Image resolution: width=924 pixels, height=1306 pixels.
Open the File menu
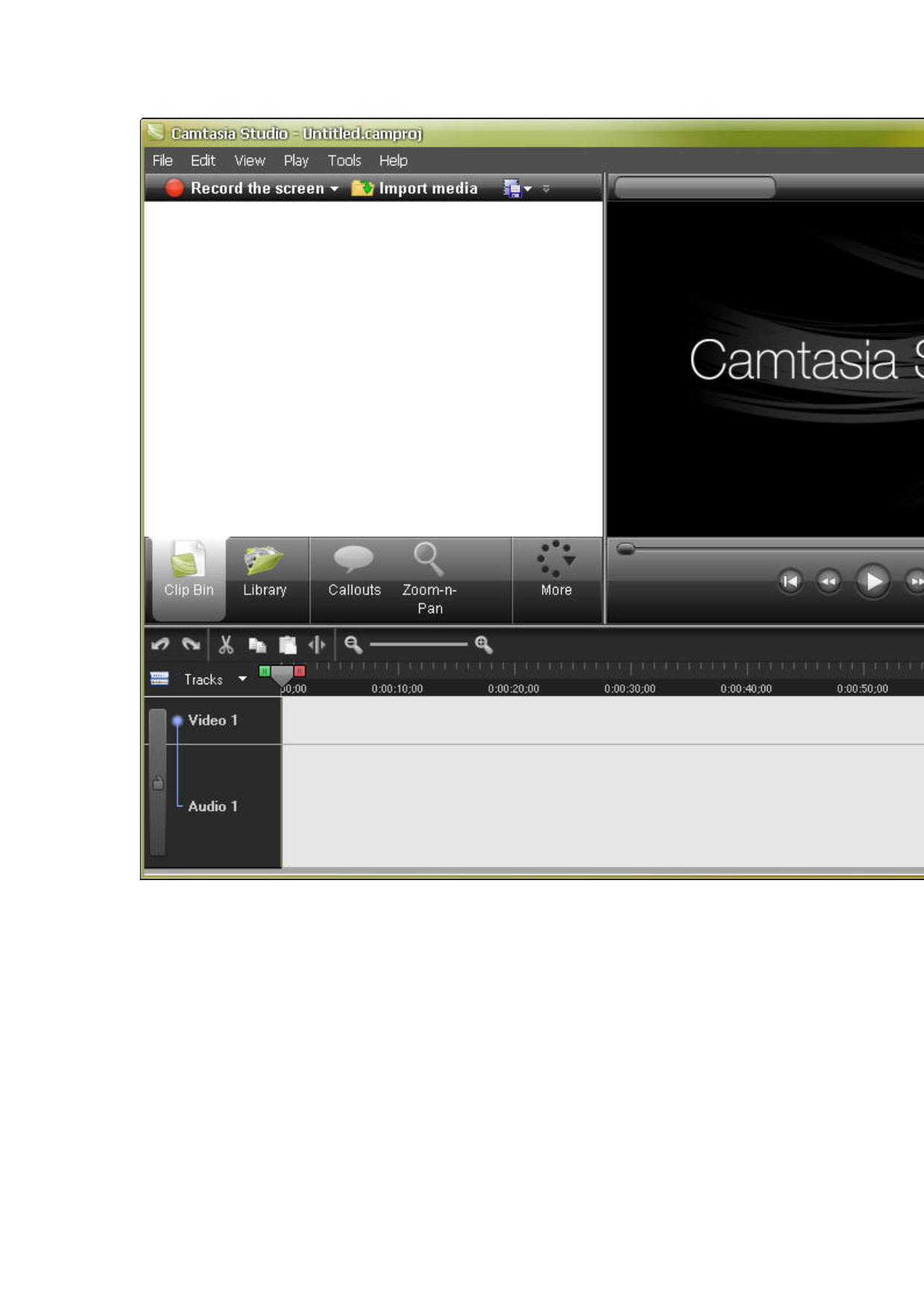pyautogui.click(x=162, y=161)
